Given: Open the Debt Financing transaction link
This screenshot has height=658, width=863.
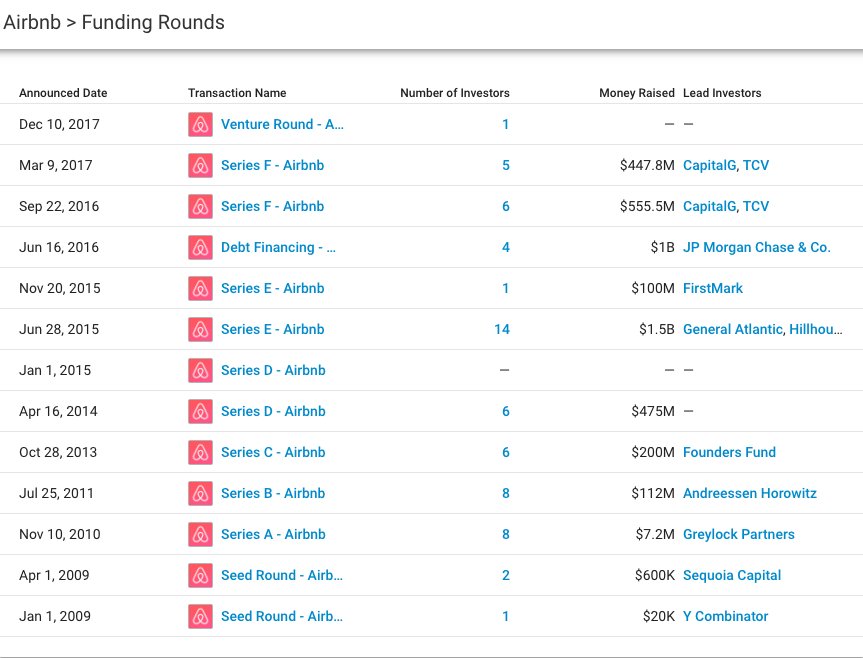Looking at the screenshot, I should pyautogui.click(x=278, y=248).
